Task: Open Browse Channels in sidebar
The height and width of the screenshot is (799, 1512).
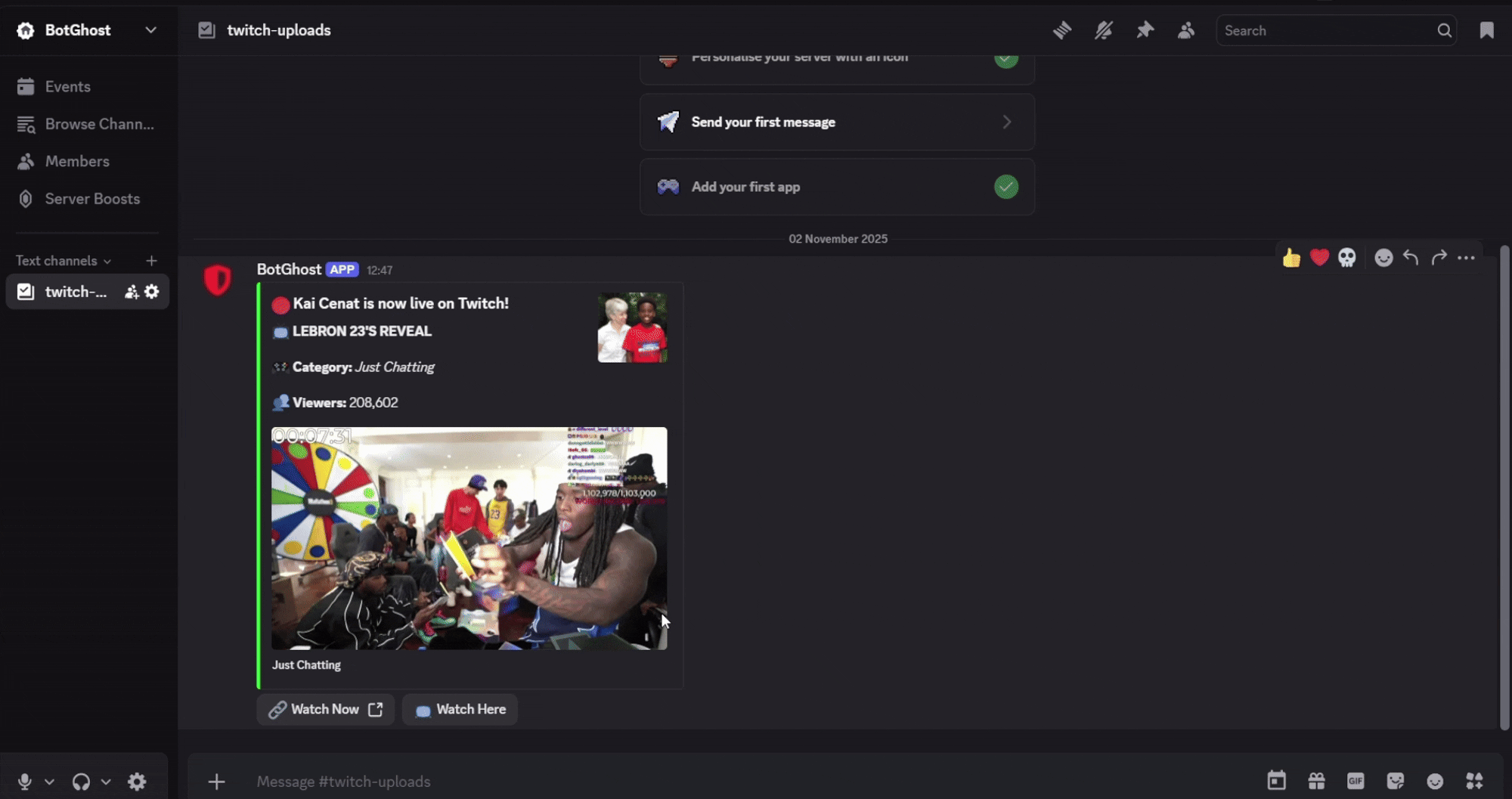Action: pos(87,124)
